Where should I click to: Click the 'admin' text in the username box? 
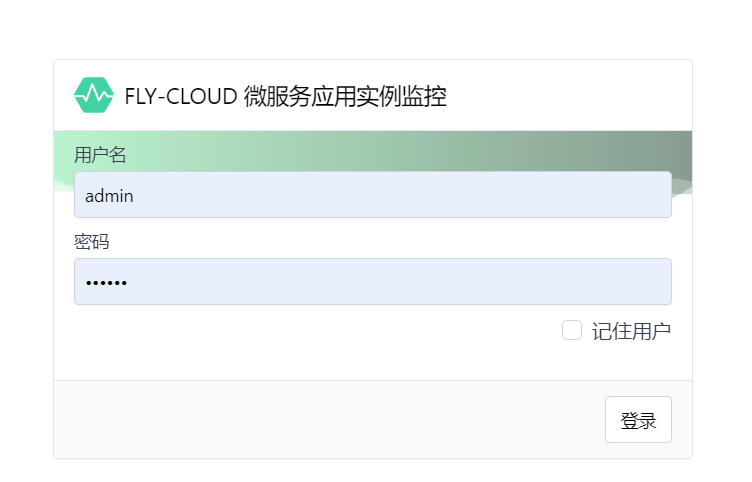tap(109, 196)
